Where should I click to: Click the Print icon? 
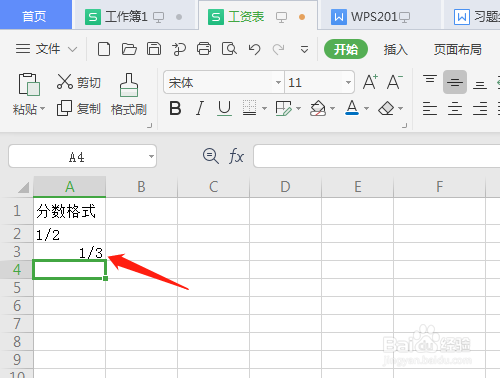click(x=204, y=49)
